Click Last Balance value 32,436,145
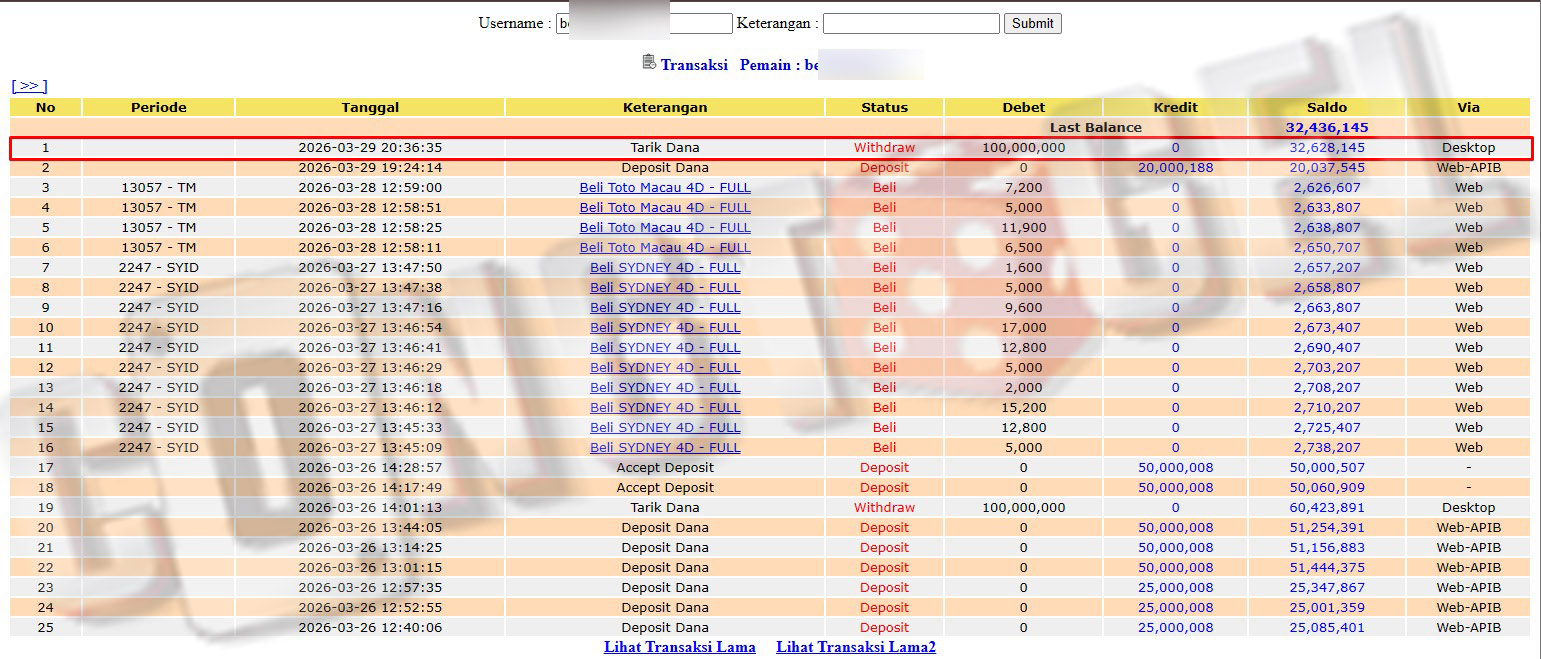Image resolution: width=1541 pixels, height=659 pixels. pos(1327,127)
